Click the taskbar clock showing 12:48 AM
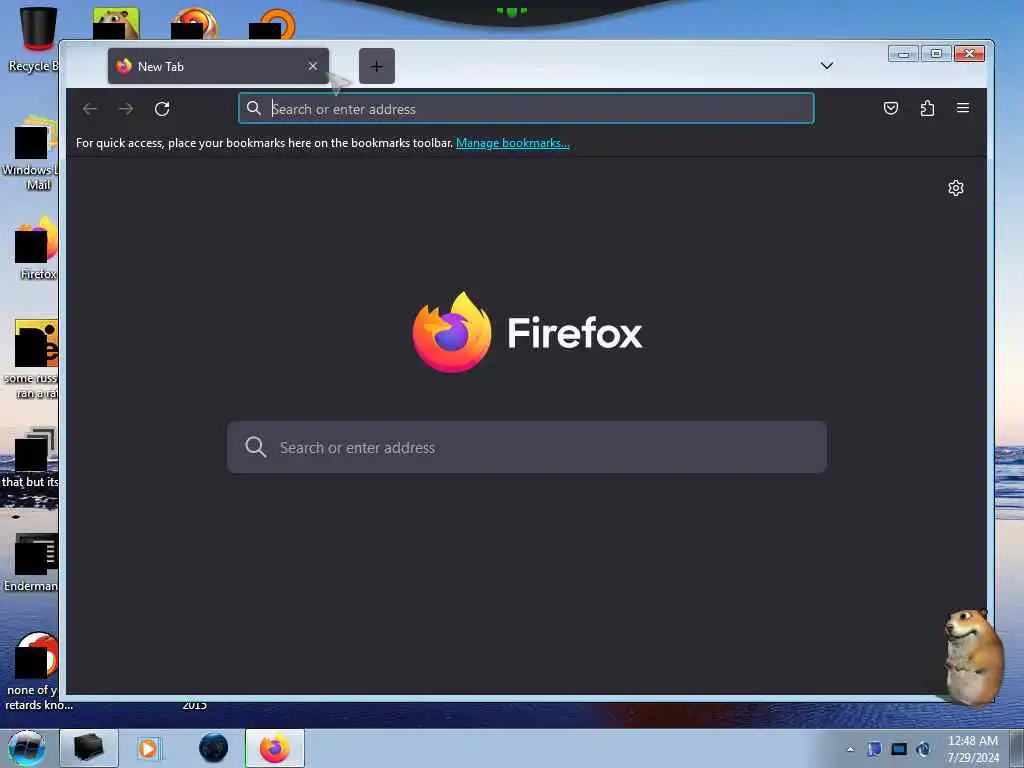This screenshot has width=1024, height=768. [973, 749]
